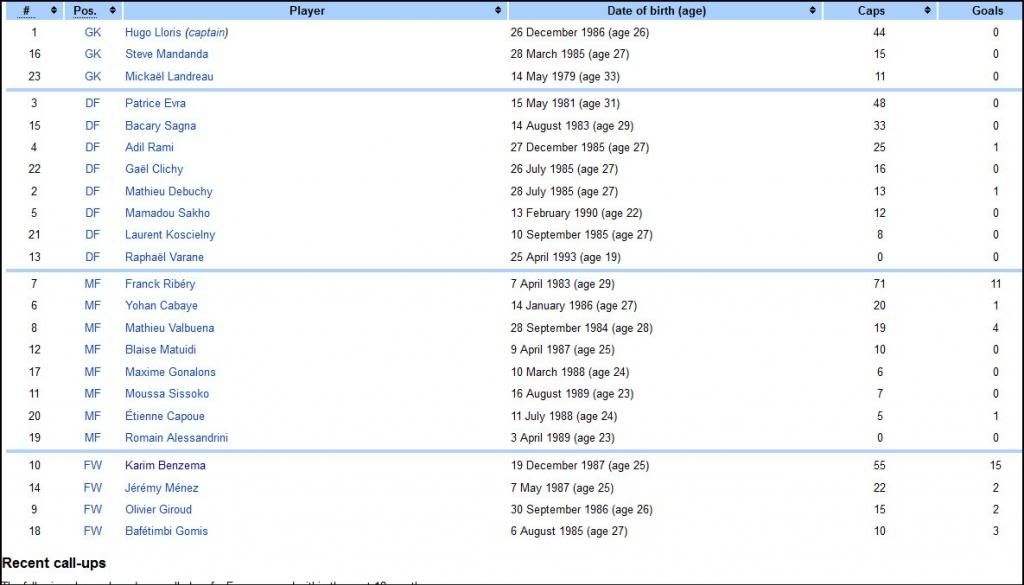Sort the table by the # column arrows
Screen dimensions: 1024x585
(54, 10)
